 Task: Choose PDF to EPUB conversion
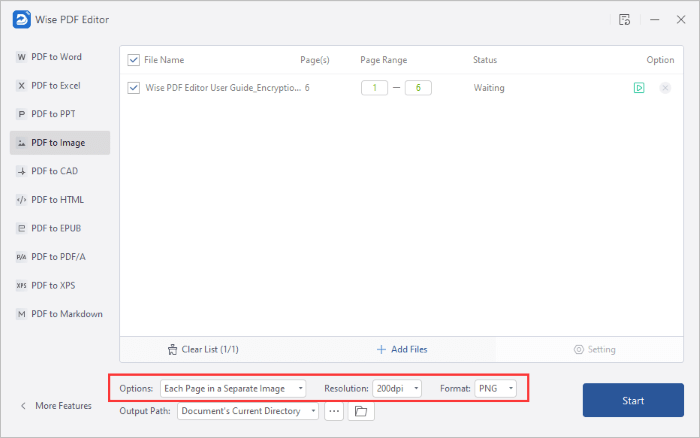click(x=60, y=229)
